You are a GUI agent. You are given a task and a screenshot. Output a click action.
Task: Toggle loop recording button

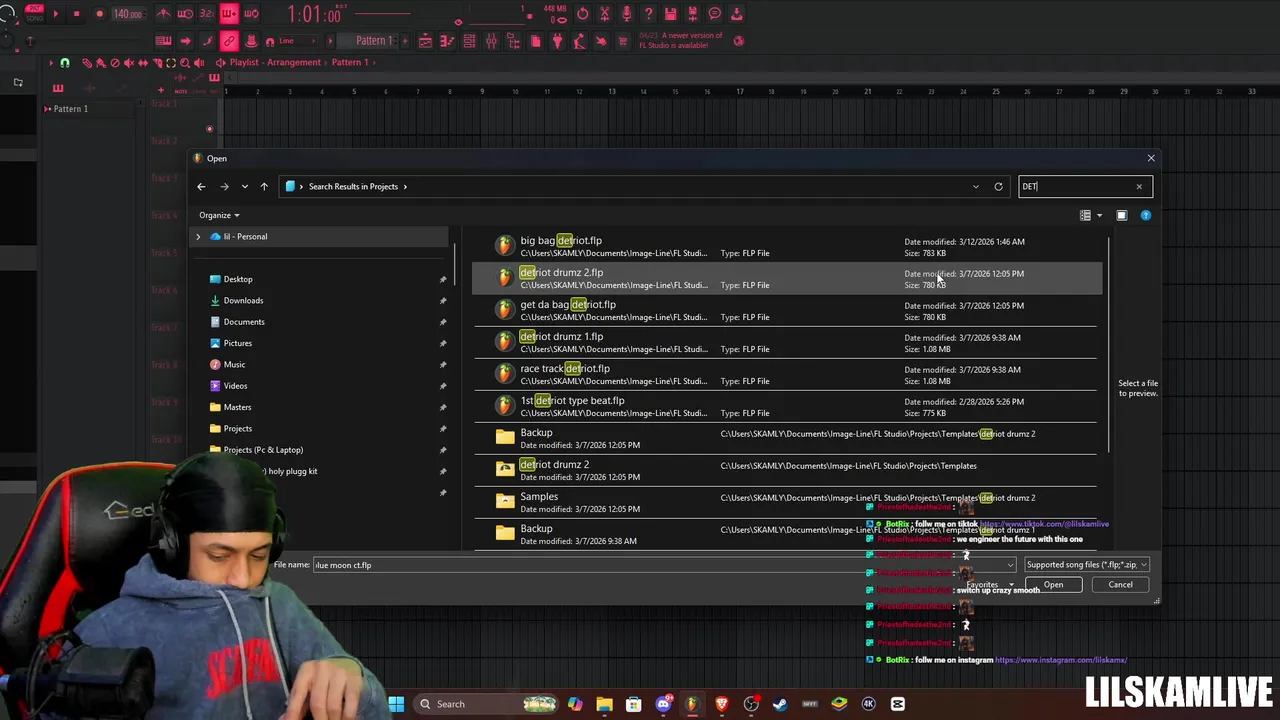pyautogui.click(x=251, y=14)
